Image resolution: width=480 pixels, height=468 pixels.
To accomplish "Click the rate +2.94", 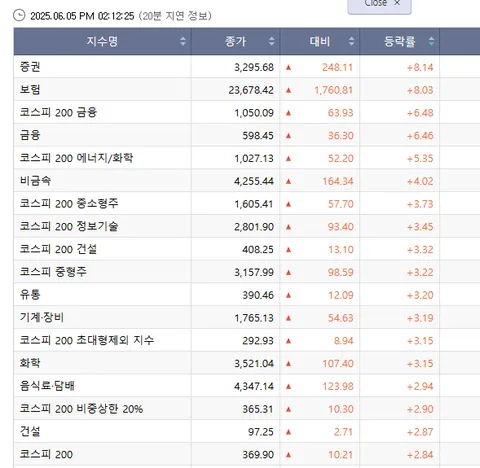I will [x=420, y=386].
